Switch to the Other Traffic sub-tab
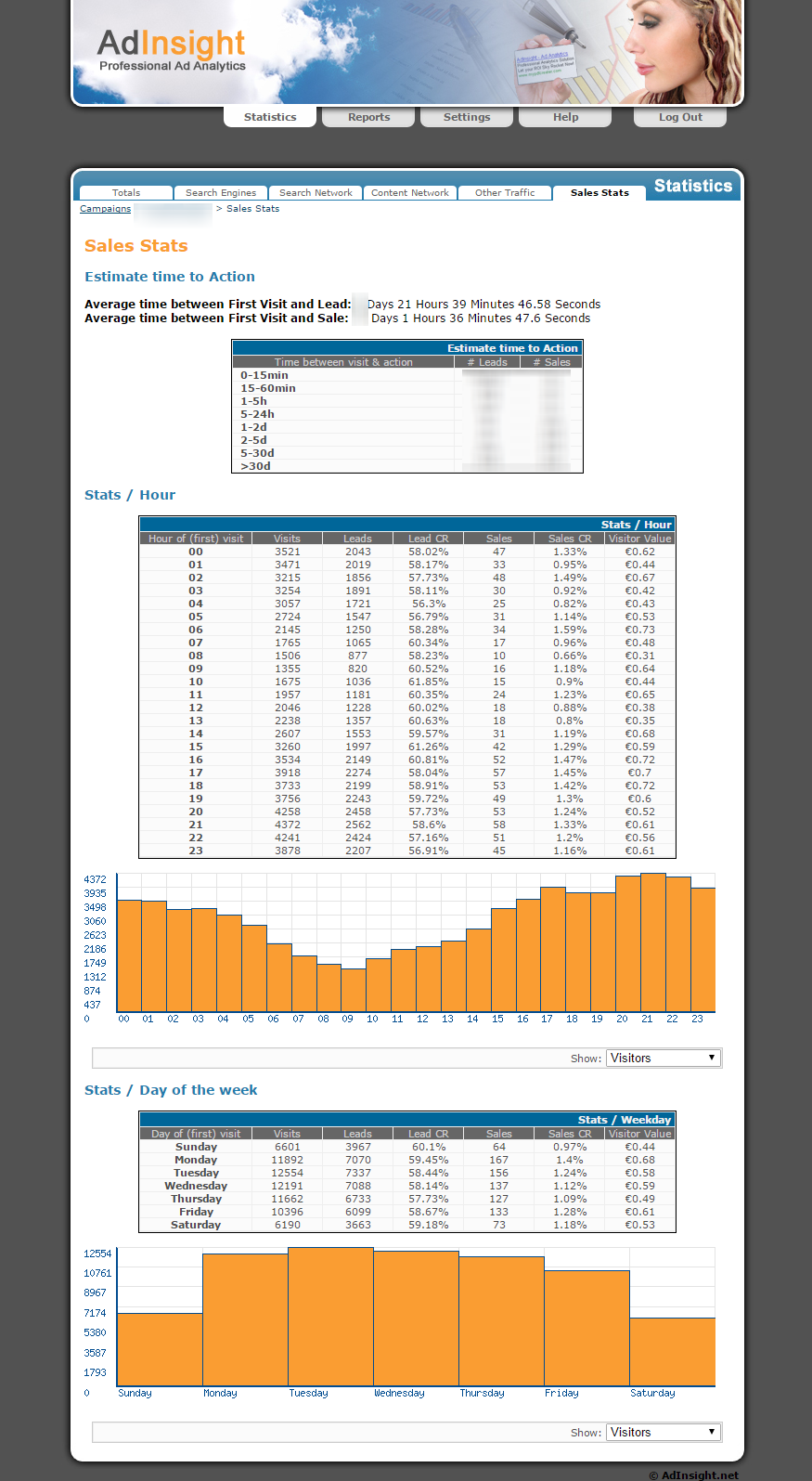The image size is (812, 1481). (x=505, y=193)
